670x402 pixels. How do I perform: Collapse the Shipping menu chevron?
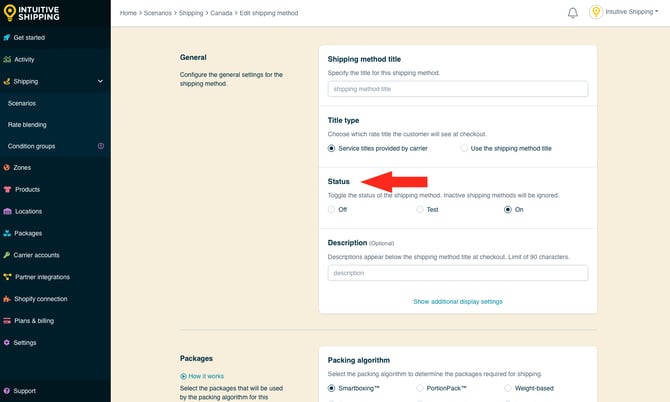point(100,81)
